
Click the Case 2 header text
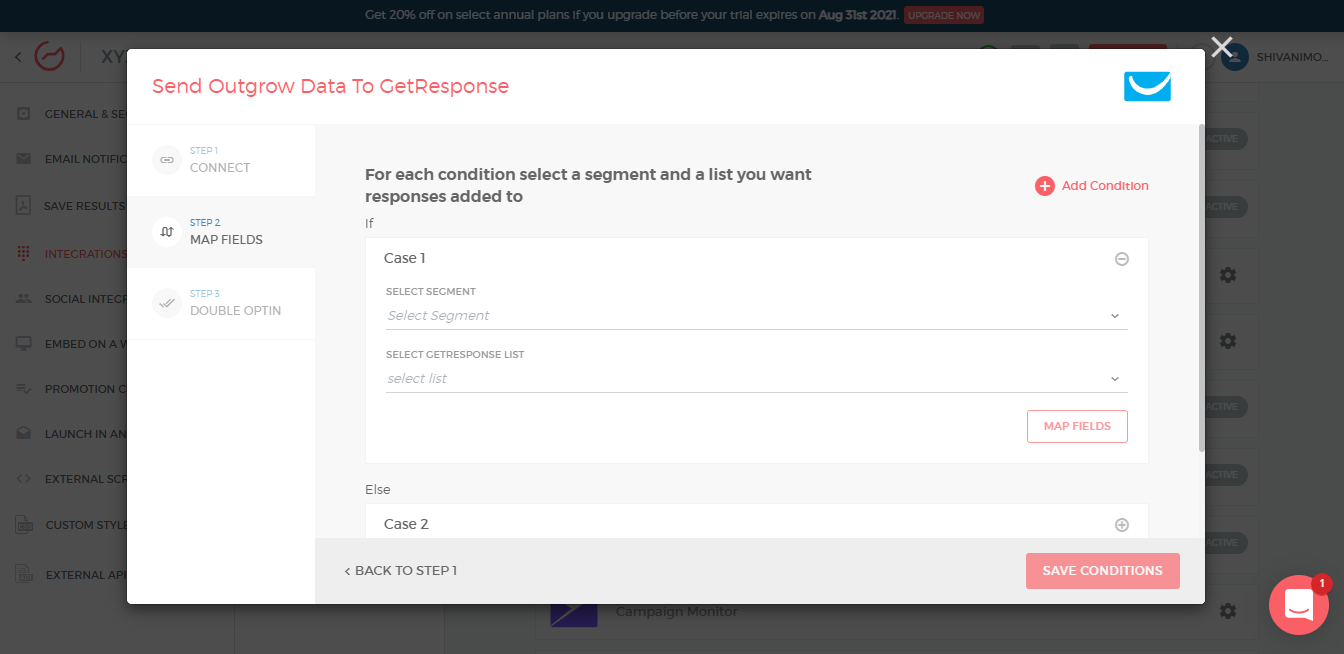point(406,525)
